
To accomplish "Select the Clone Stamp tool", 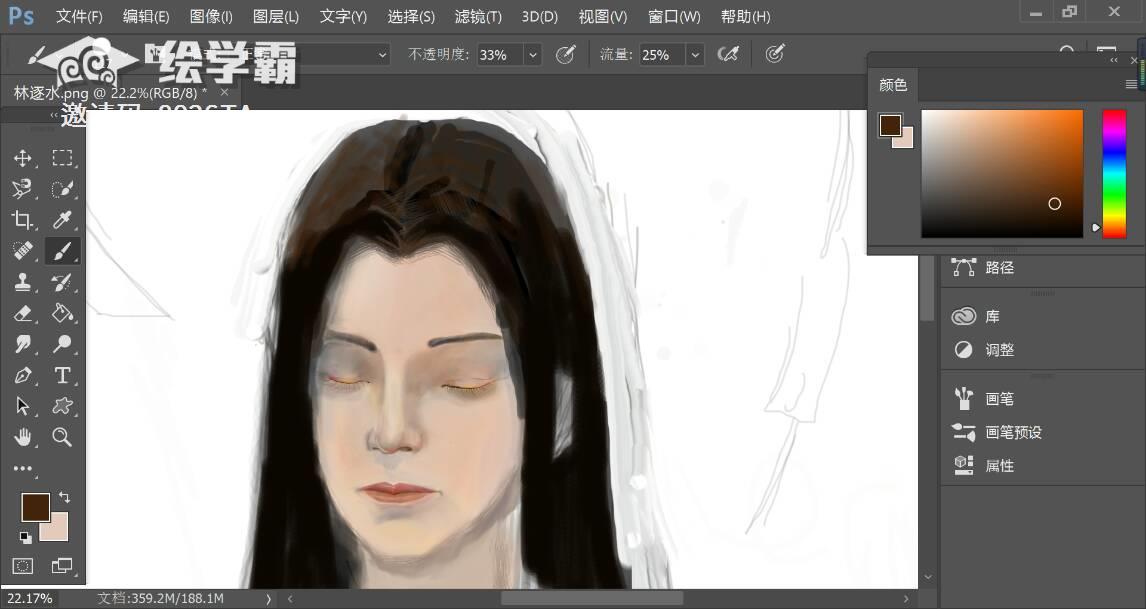I will pos(23,282).
